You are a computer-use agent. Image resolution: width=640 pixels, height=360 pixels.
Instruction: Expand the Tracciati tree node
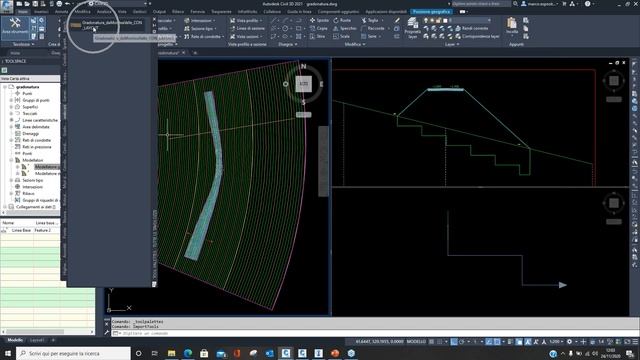tap(11, 113)
